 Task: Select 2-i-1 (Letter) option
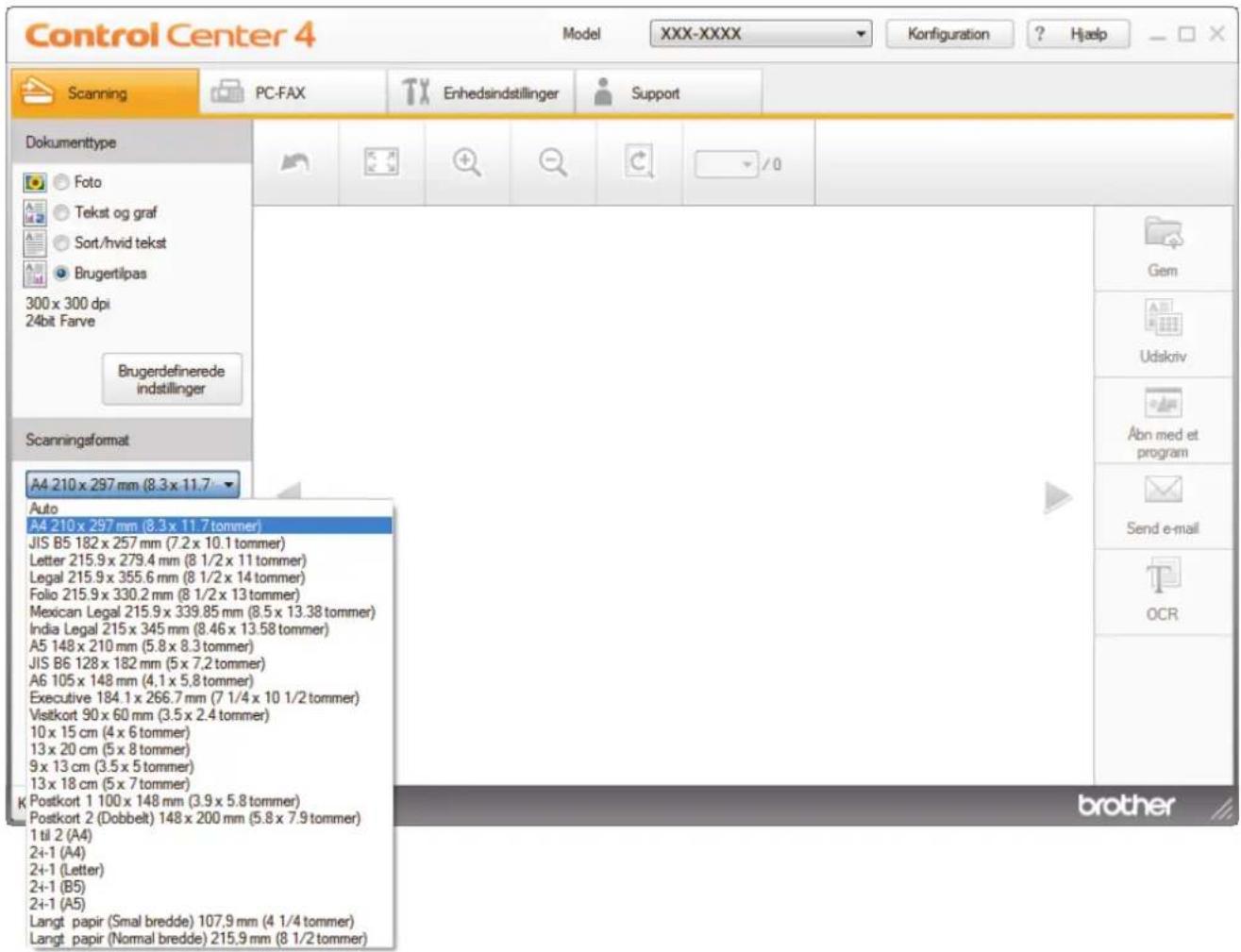[210, 869]
